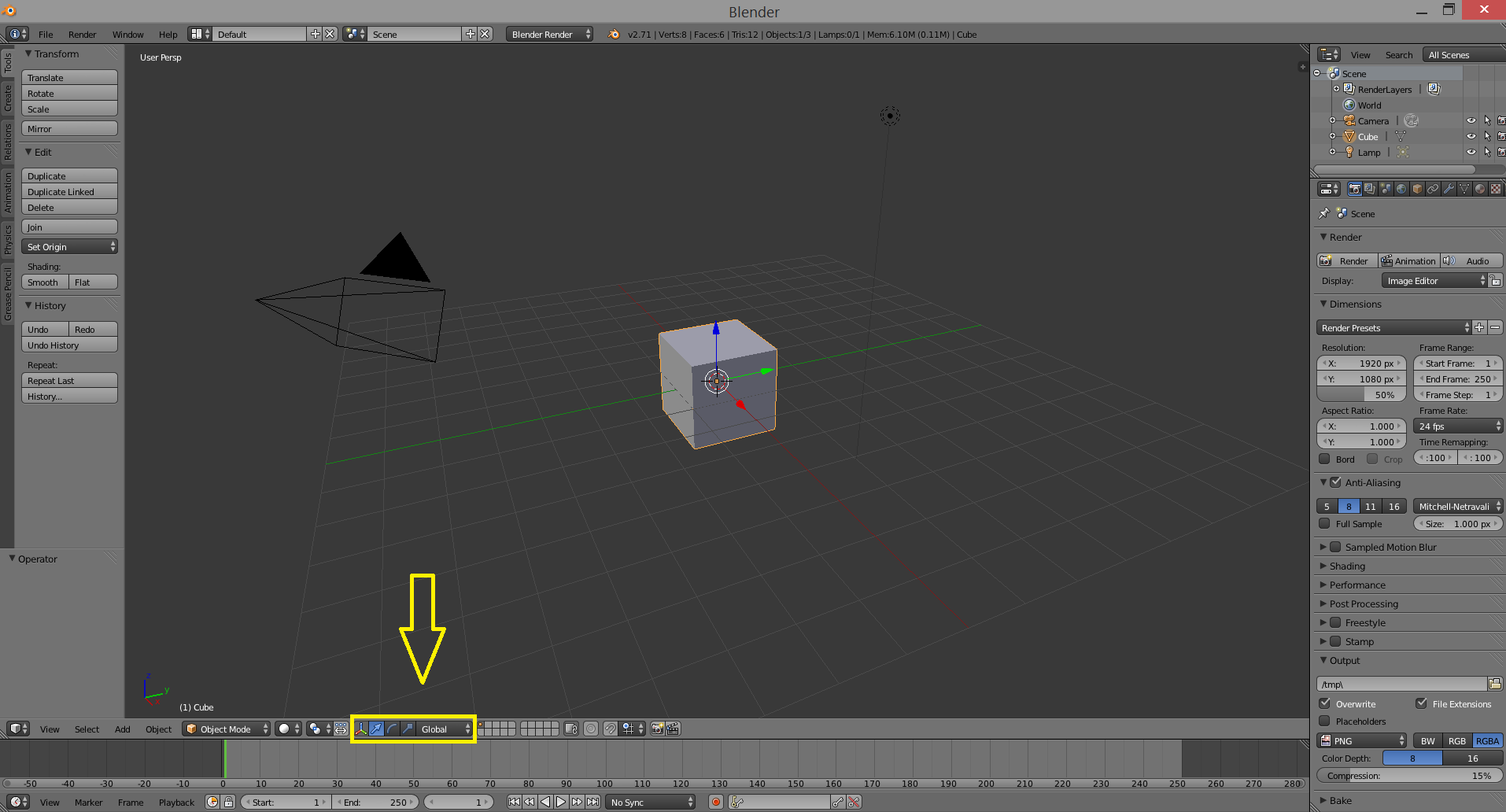
Task: Click the back-to-previous fullscreen Blender logo icon
Action: click(x=614, y=35)
